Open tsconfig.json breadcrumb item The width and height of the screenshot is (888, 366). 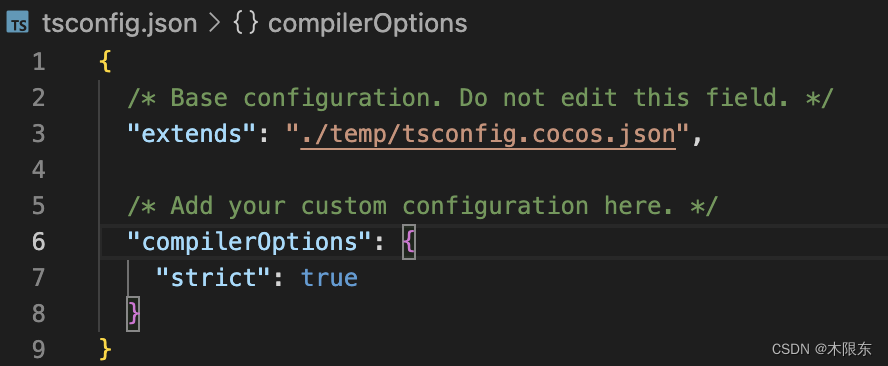point(119,24)
